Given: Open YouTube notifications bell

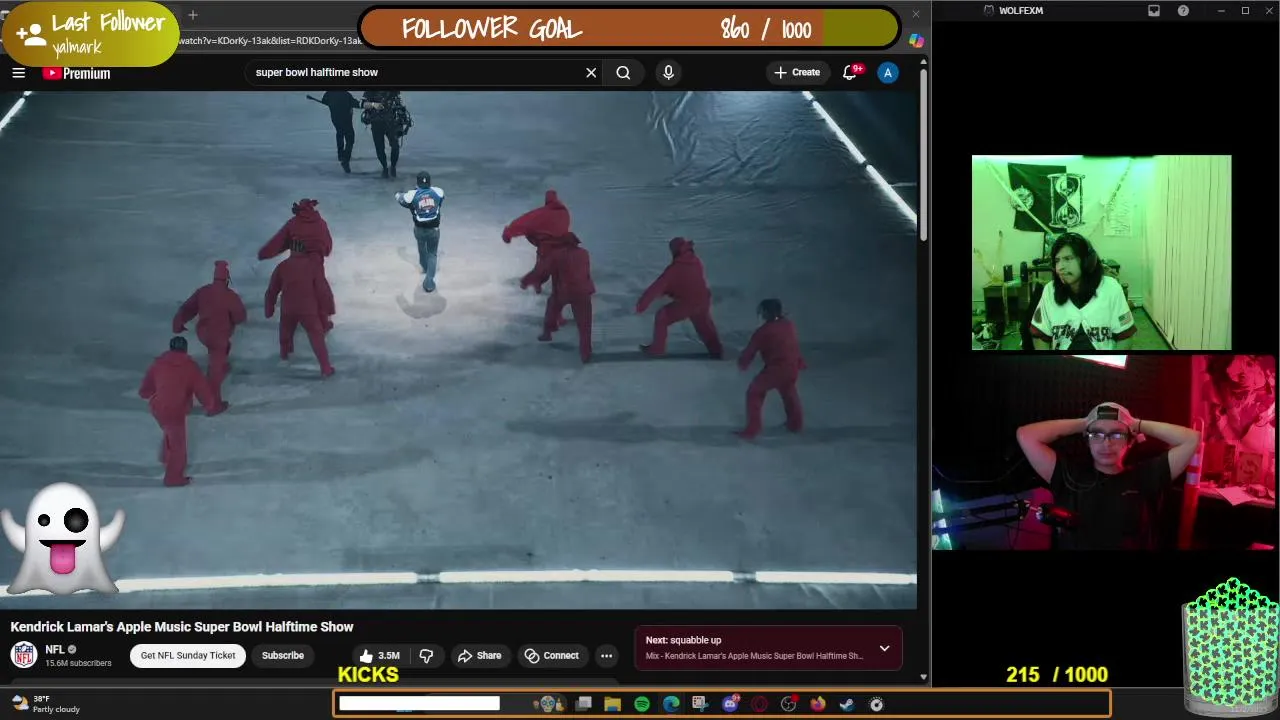Looking at the screenshot, I should click(850, 72).
